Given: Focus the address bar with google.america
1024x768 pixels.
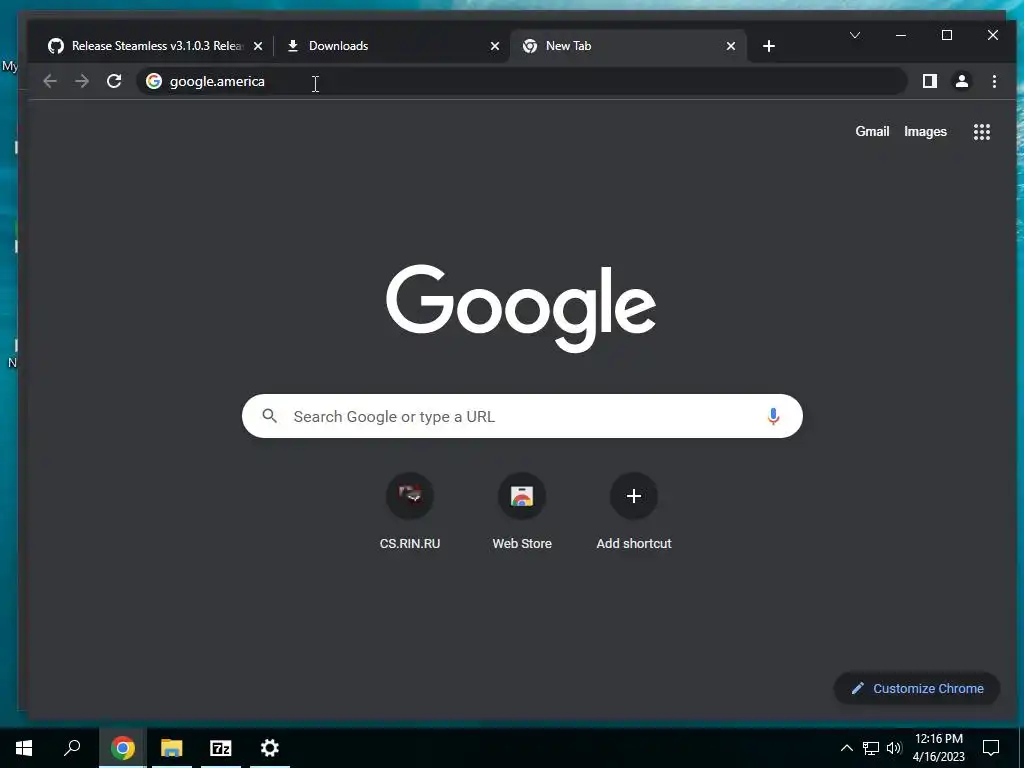Looking at the screenshot, I should point(521,81).
